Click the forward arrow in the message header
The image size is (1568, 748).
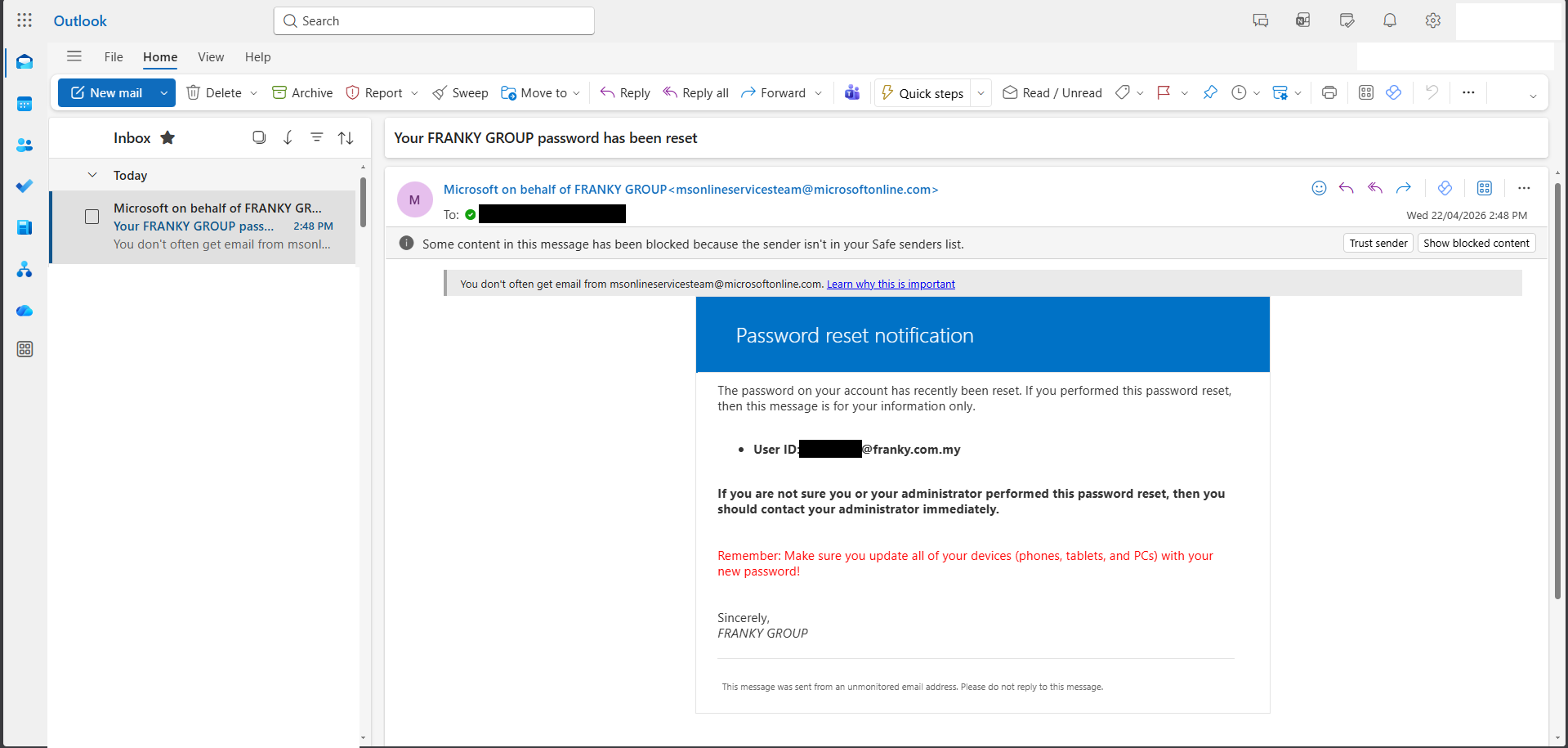(x=1404, y=188)
